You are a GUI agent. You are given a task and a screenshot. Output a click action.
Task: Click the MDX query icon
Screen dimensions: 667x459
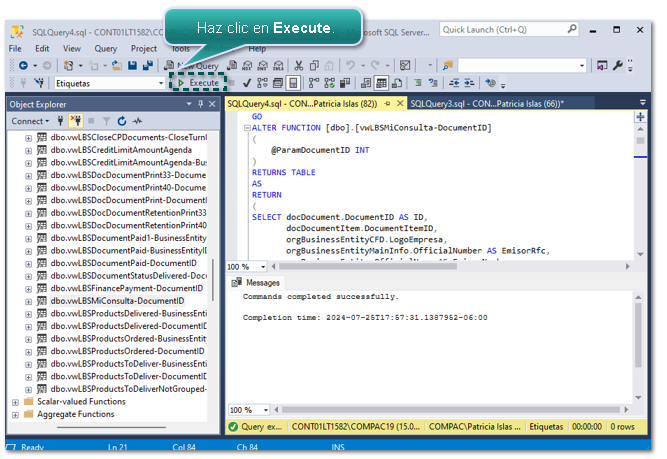tap(247, 66)
